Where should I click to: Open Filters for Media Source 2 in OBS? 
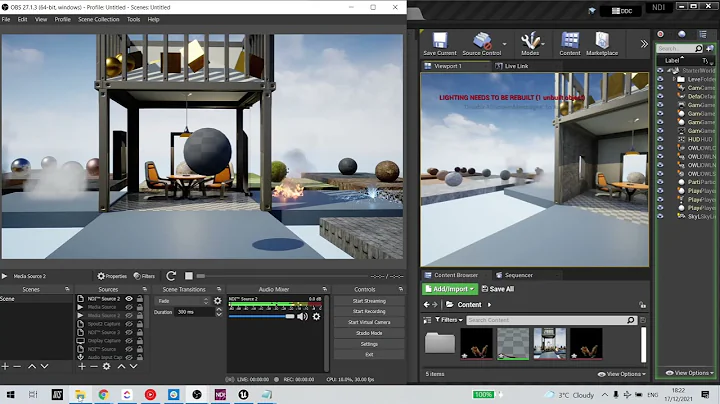[x=144, y=276]
